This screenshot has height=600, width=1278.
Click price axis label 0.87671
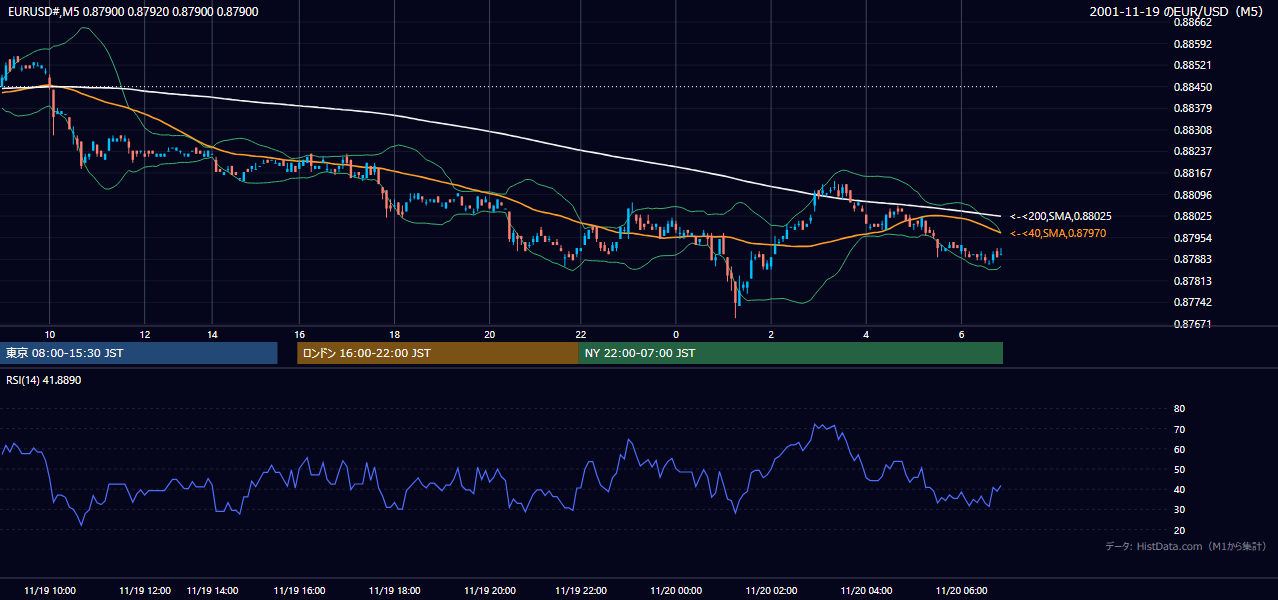1192,324
